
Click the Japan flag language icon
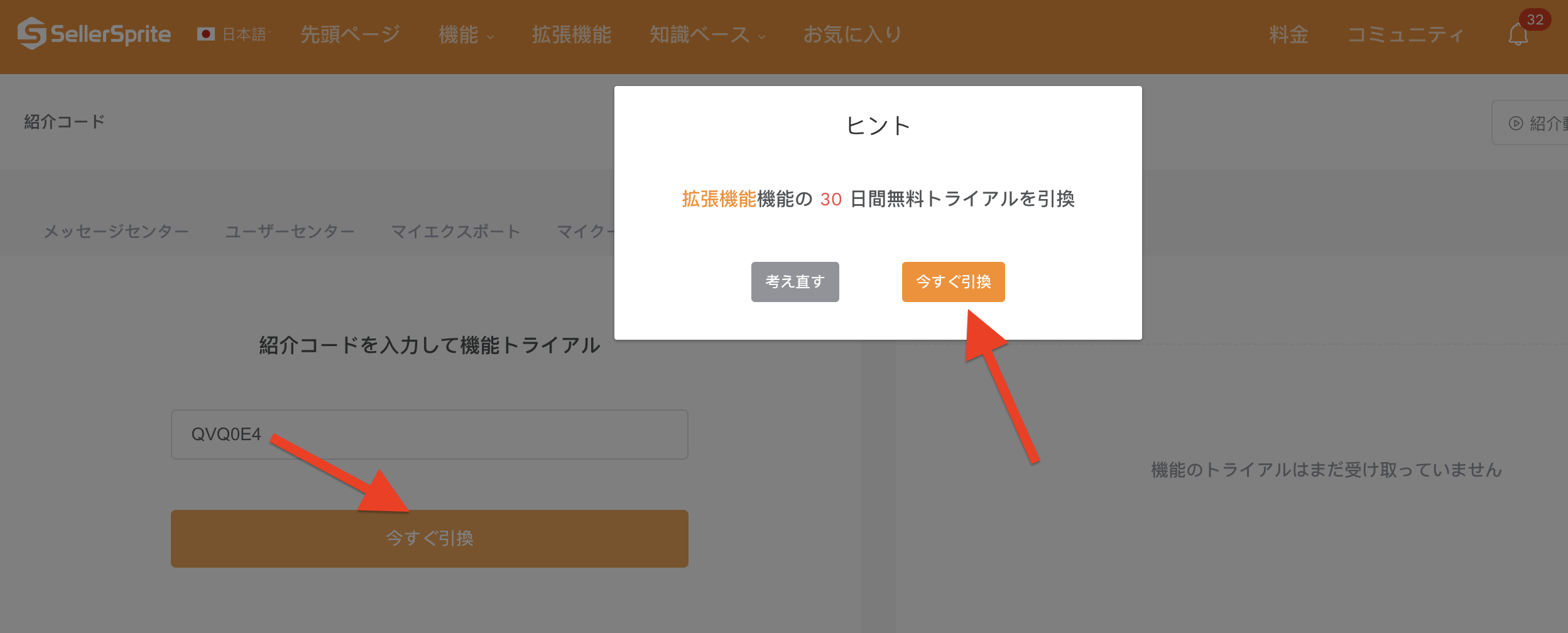tap(205, 34)
